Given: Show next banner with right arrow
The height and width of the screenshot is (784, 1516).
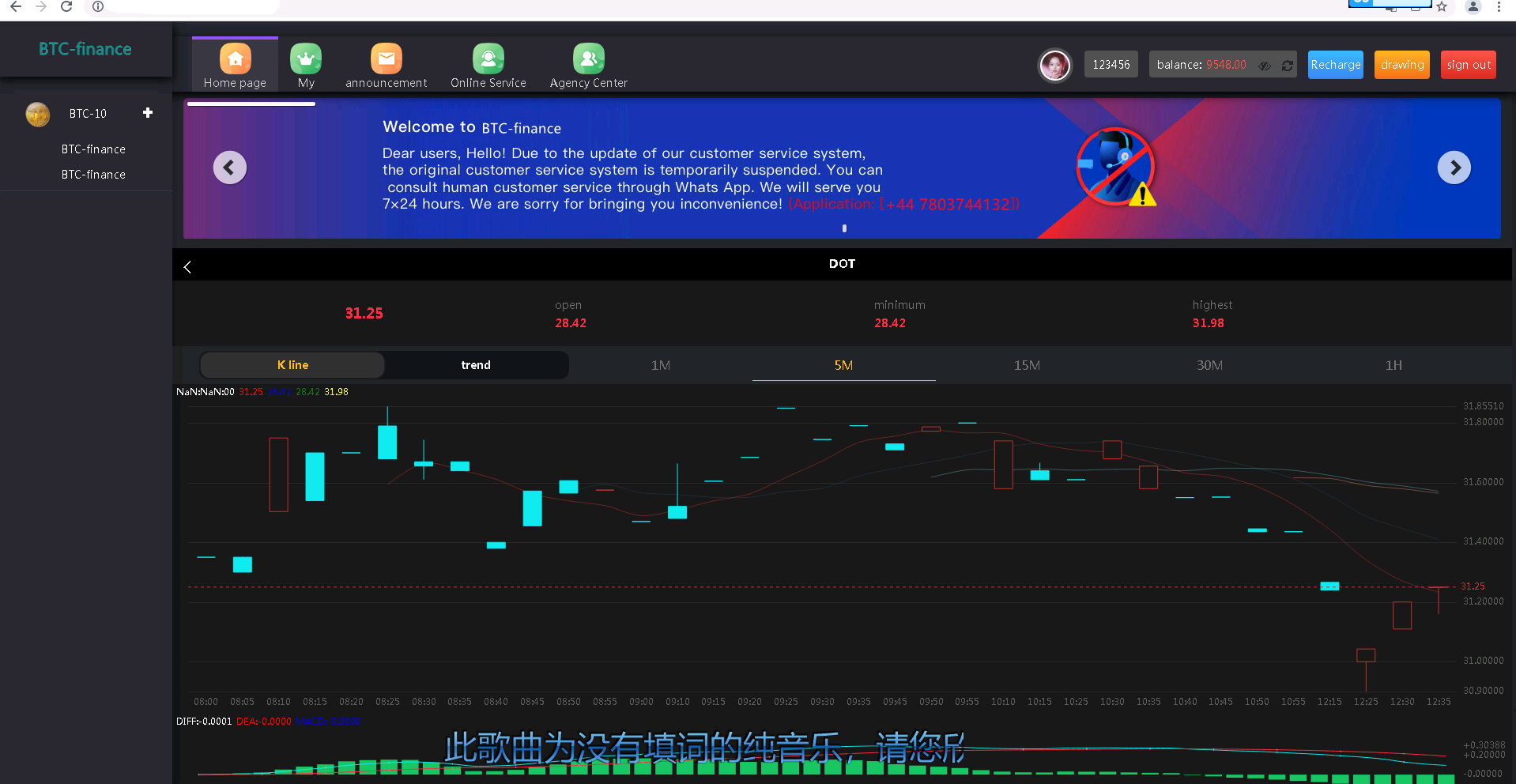Looking at the screenshot, I should click(1454, 168).
